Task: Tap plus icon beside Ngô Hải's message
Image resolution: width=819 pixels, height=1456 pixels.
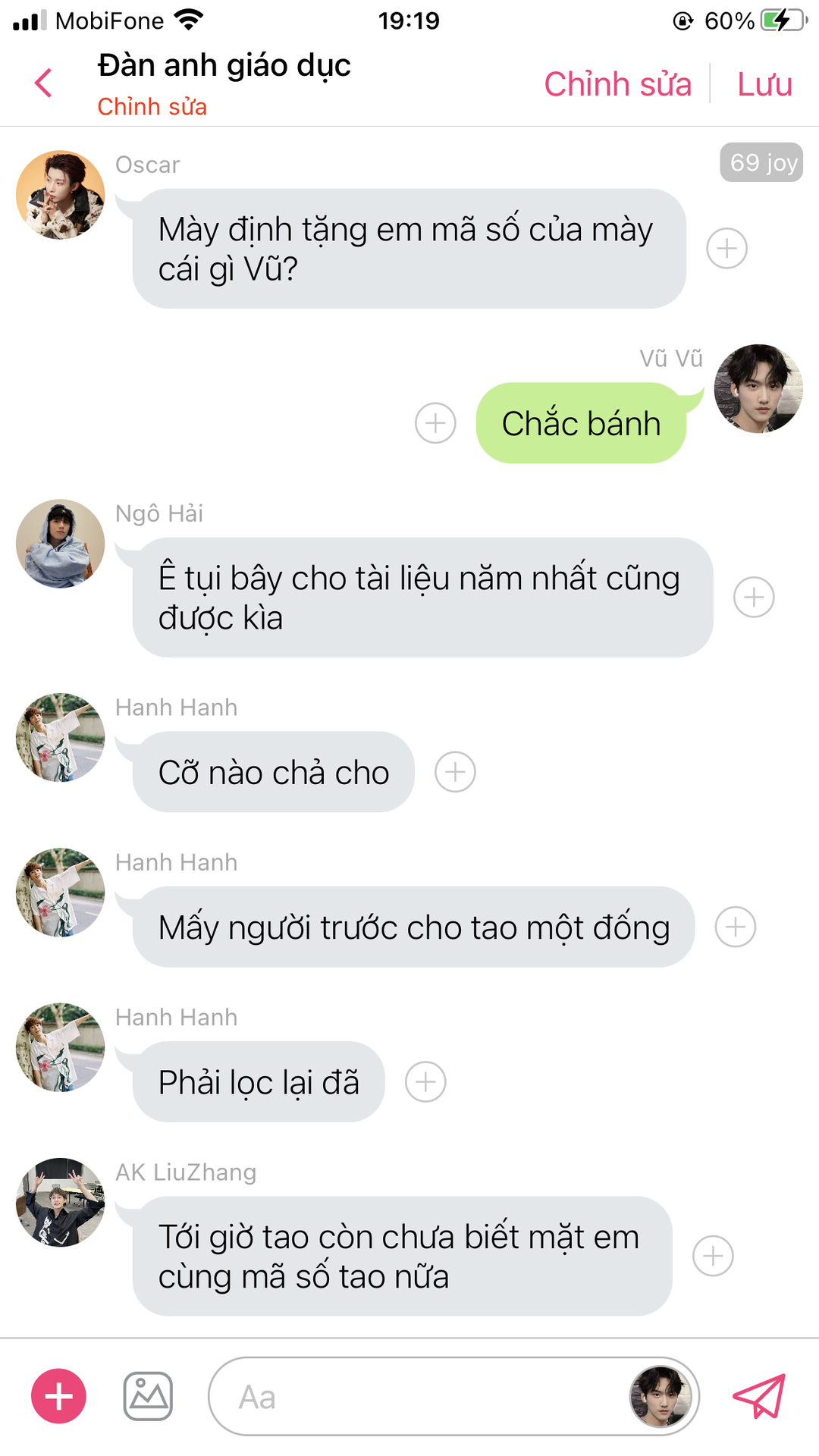Action: coord(755,597)
